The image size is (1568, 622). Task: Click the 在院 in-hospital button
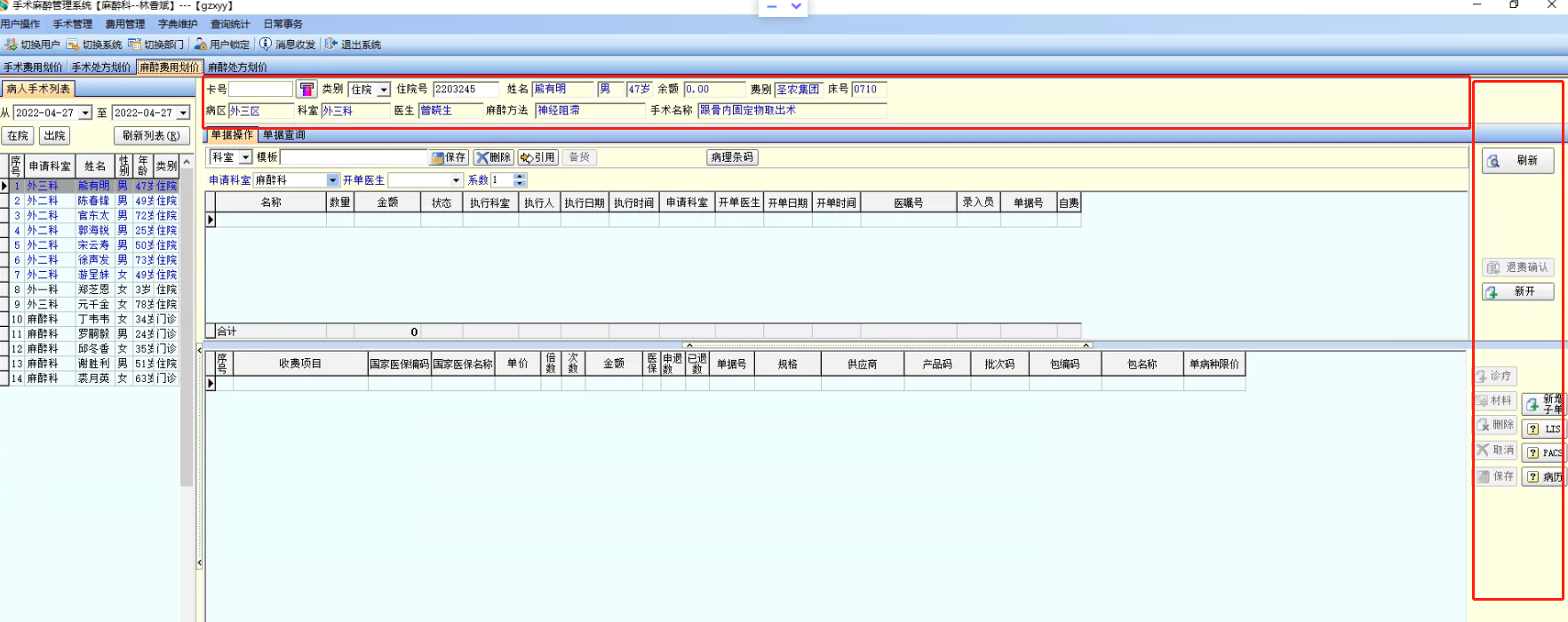(x=18, y=136)
